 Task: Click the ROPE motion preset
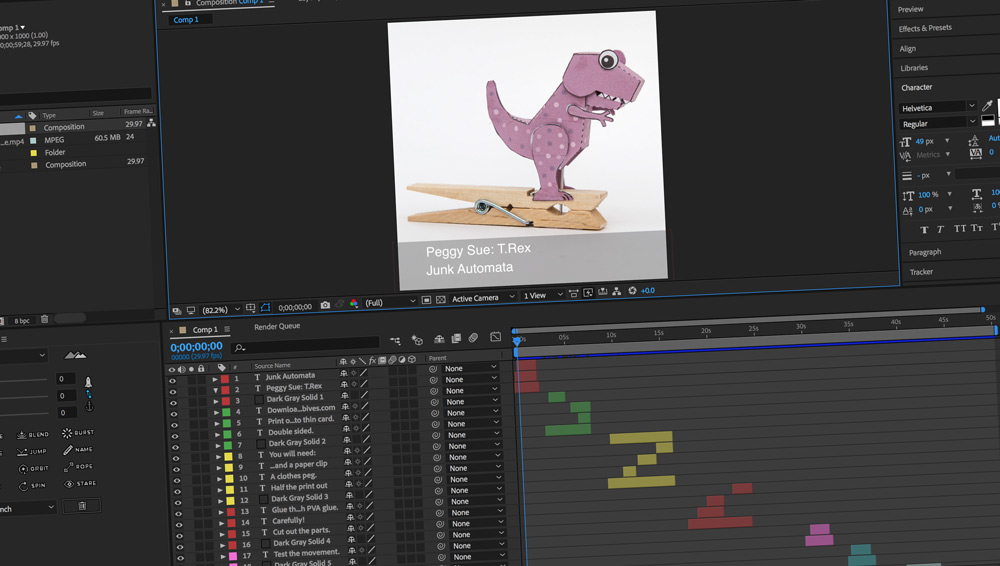click(x=78, y=466)
